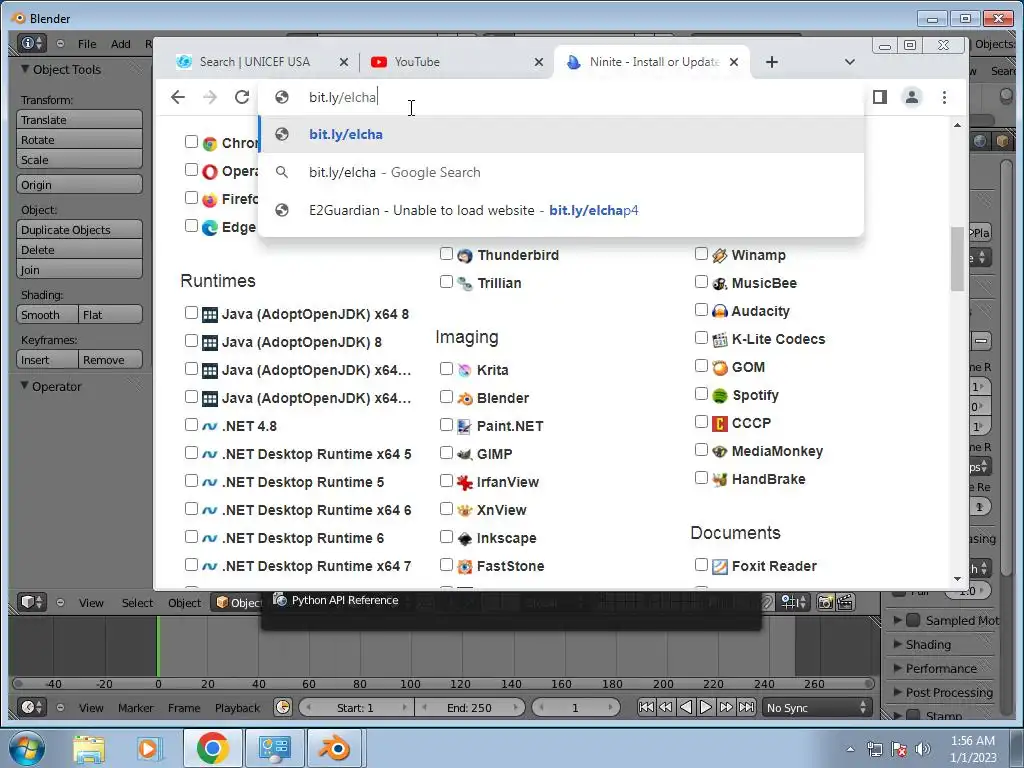The width and height of the screenshot is (1024, 768).
Task: Open Windows Media Player taskbar icon
Action: tap(148, 748)
